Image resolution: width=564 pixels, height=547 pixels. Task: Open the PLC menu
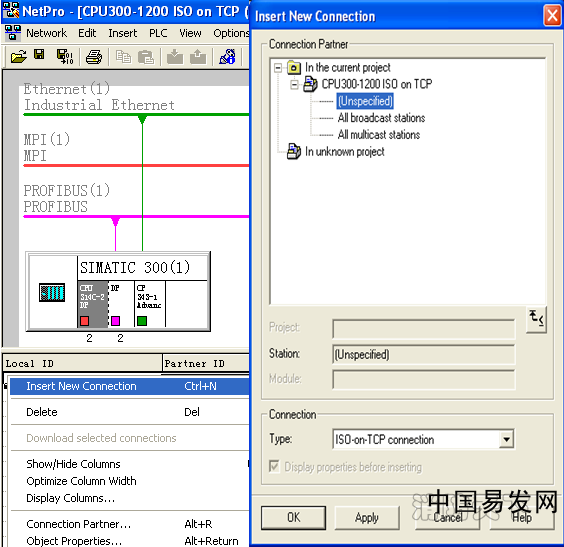tap(158, 33)
